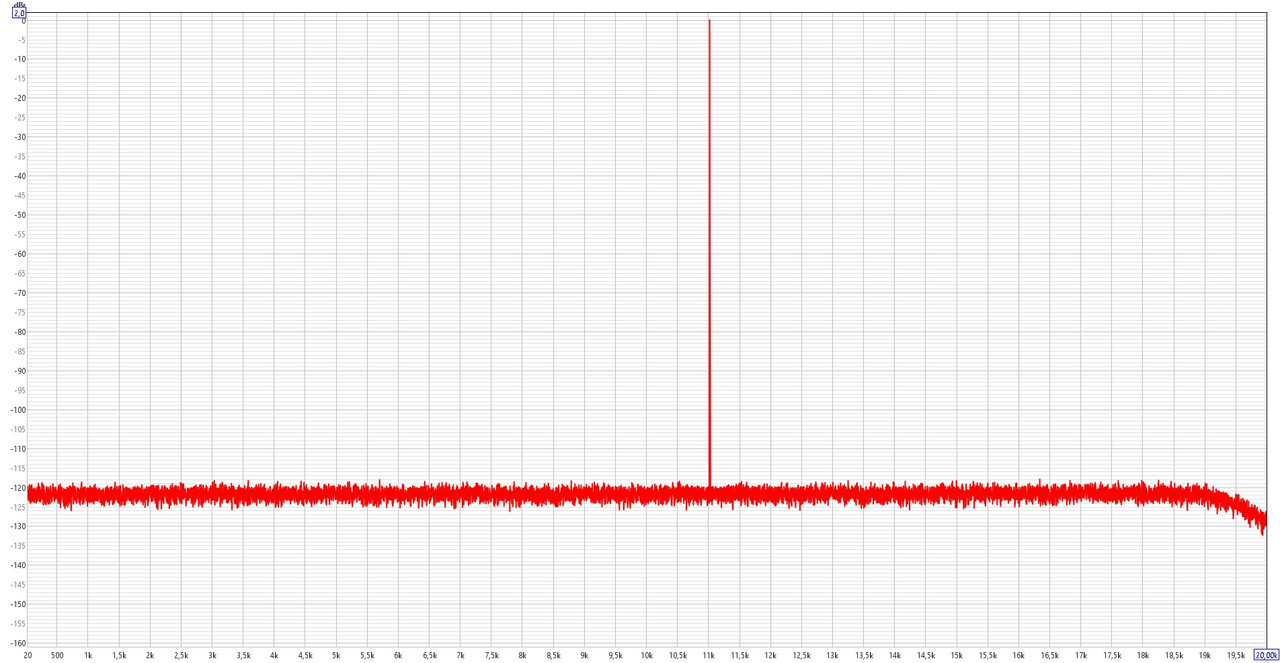Click the dBr unit label

pyautogui.click(x=19, y=4)
